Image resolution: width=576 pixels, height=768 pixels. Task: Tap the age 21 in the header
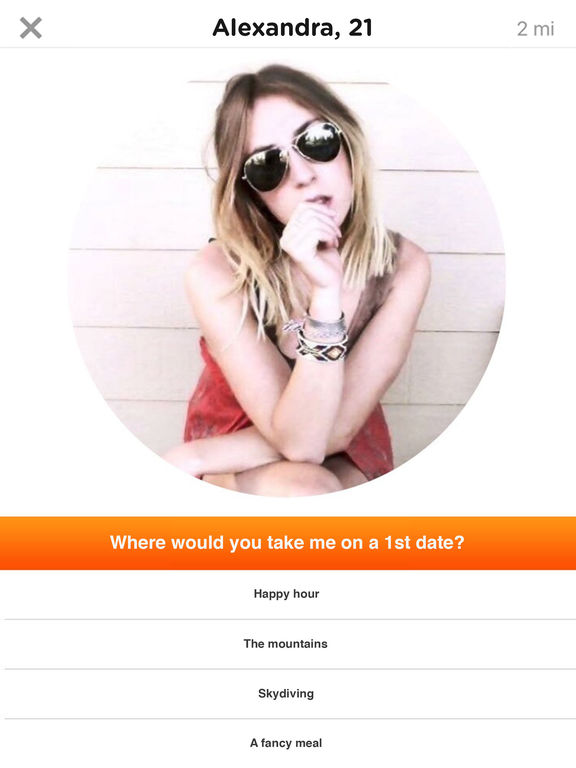point(360,28)
